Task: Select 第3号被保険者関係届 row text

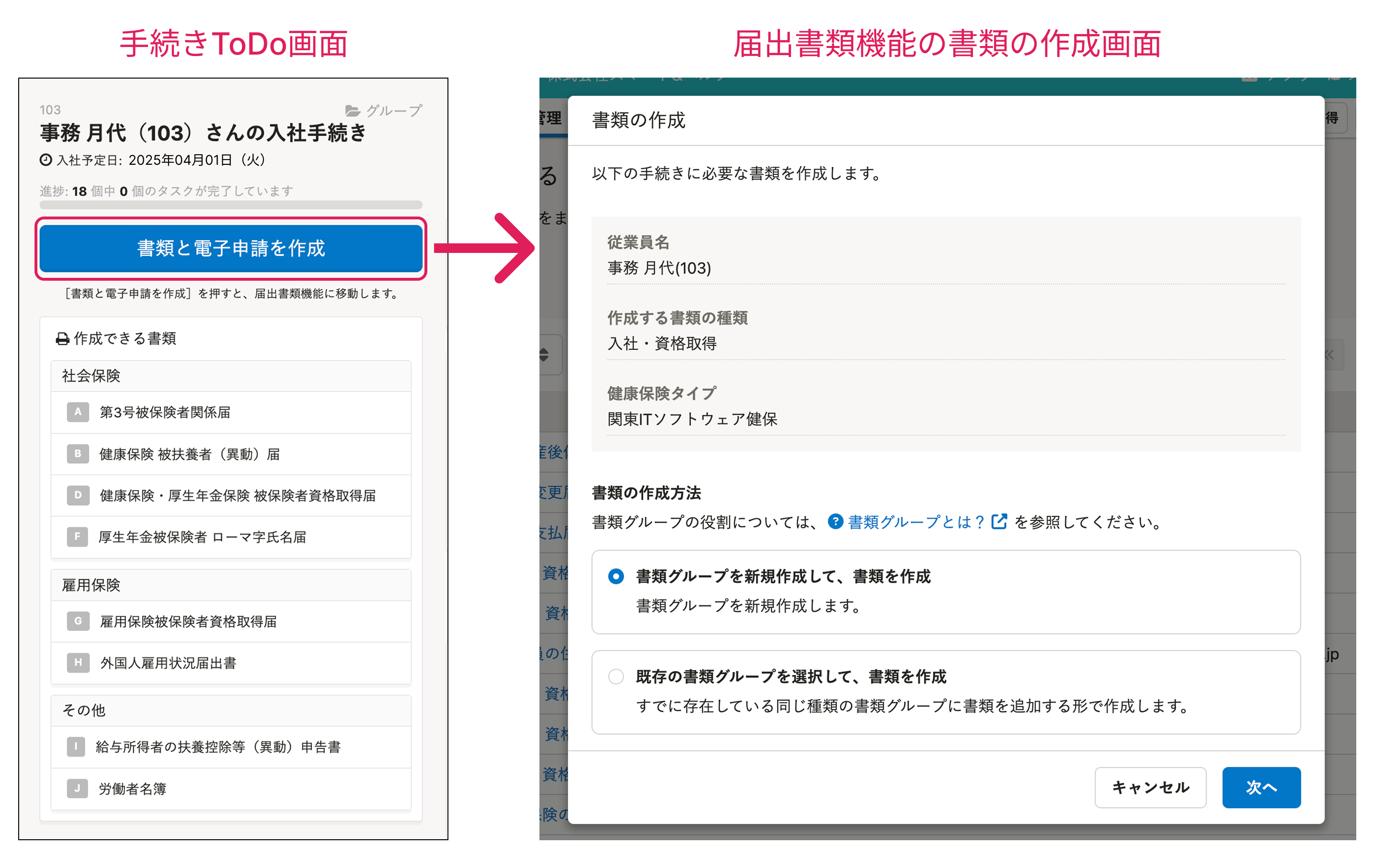Action: point(165,412)
